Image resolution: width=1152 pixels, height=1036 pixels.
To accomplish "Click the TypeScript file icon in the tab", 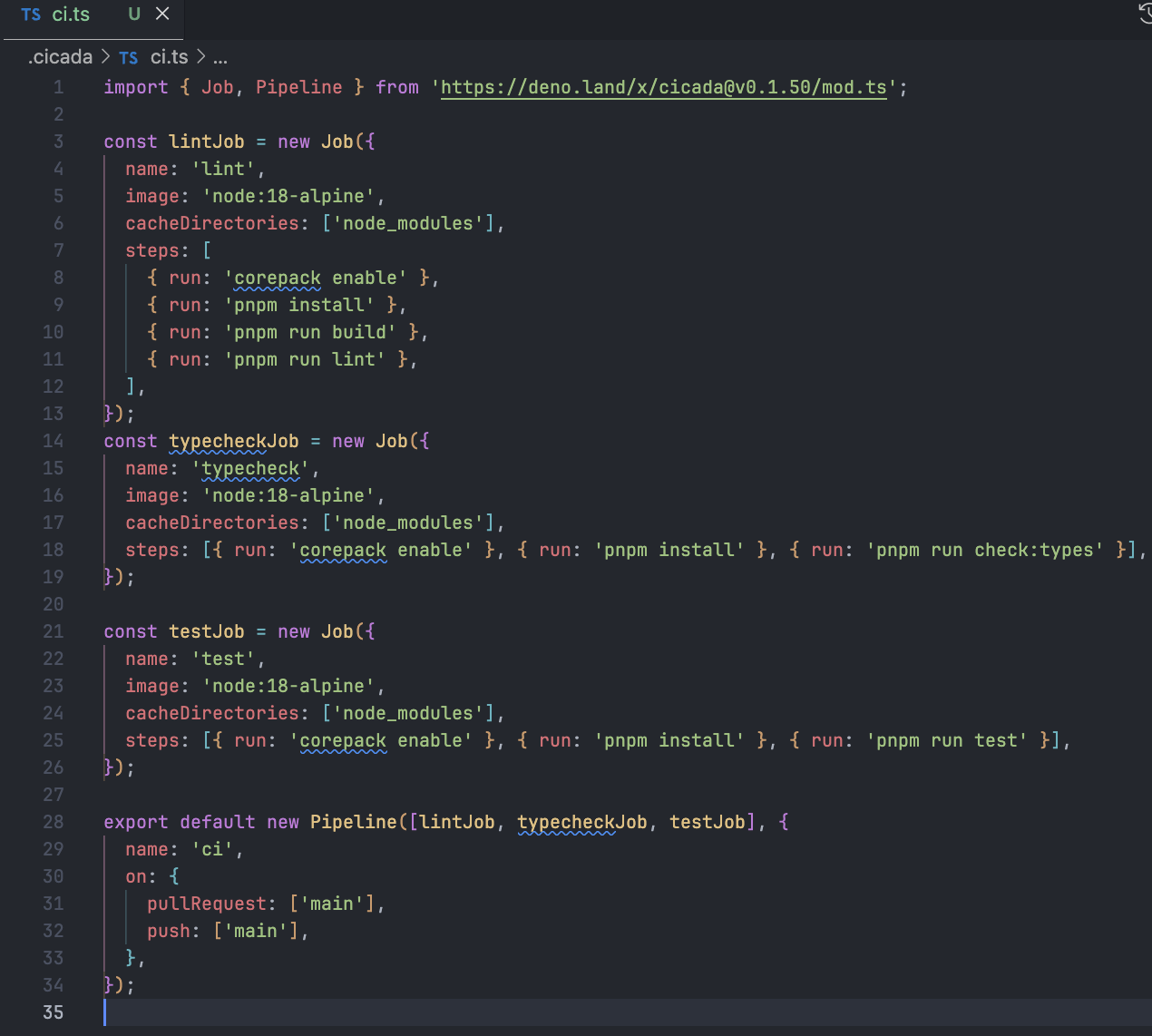I will point(31,15).
